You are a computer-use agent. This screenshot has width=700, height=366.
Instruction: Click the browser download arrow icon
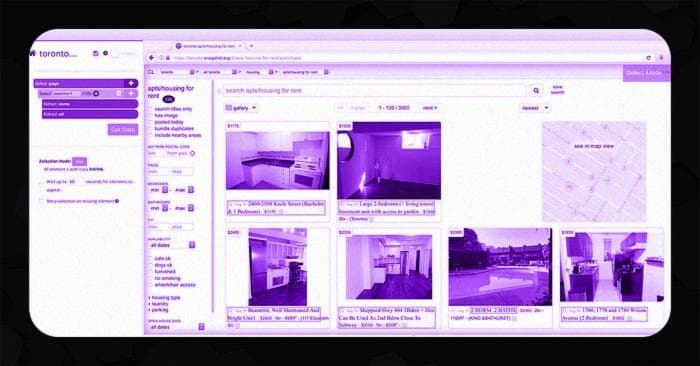[662, 58]
